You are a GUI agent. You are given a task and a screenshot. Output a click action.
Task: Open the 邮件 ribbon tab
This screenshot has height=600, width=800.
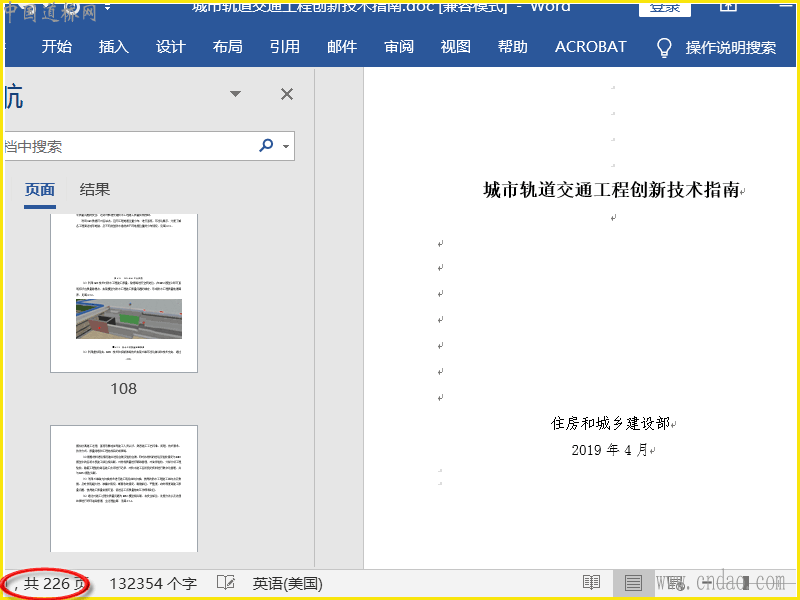point(342,47)
